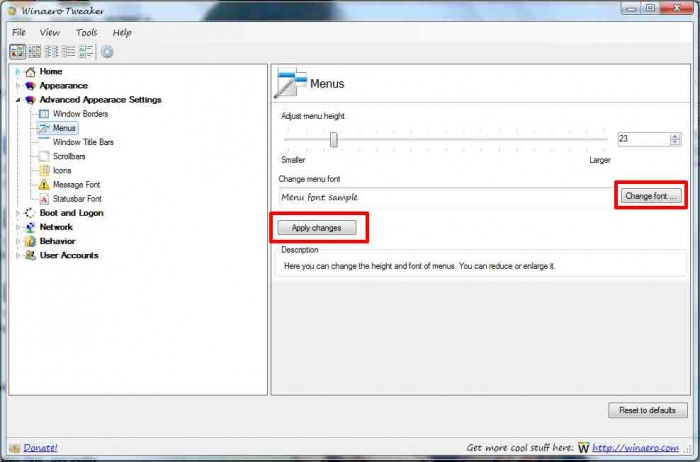Click the Icons item grid icon
This screenshot has height=462, width=700.
click(x=44, y=171)
